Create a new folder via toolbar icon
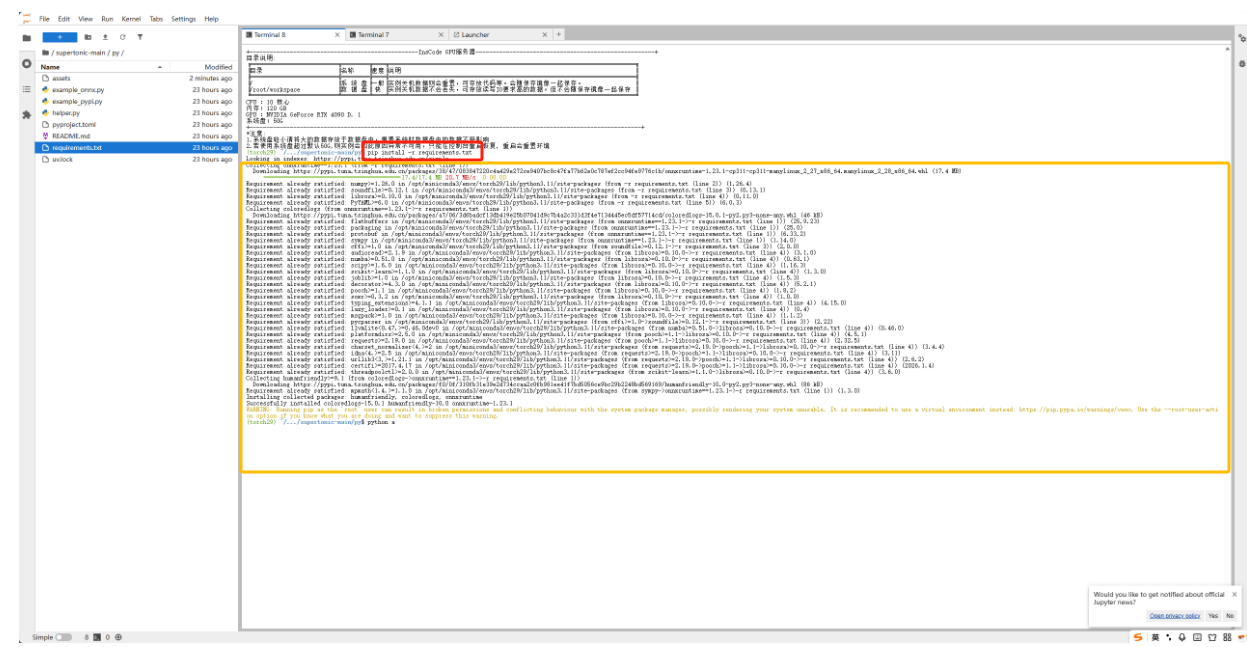The image size is (1247, 647). (88, 37)
